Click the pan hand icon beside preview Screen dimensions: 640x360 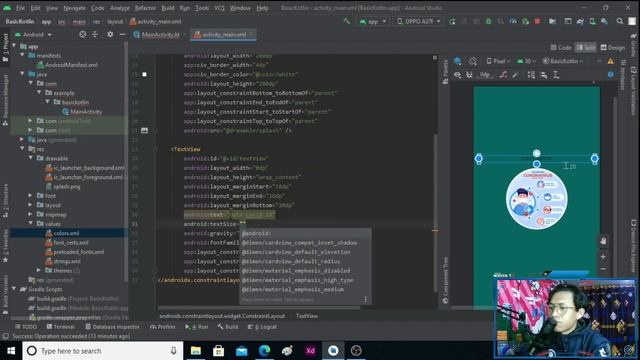[x=603, y=241]
